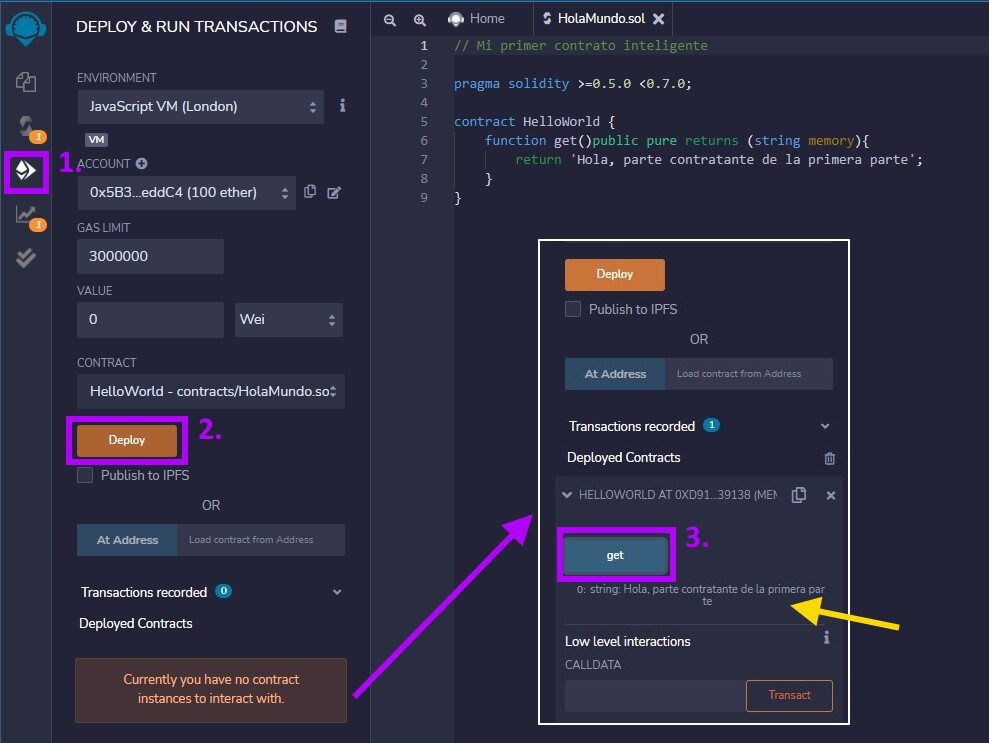989x743 pixels.
Task: Enable the Publish to IPFS checkbox
Action: [x=85, y=476]
